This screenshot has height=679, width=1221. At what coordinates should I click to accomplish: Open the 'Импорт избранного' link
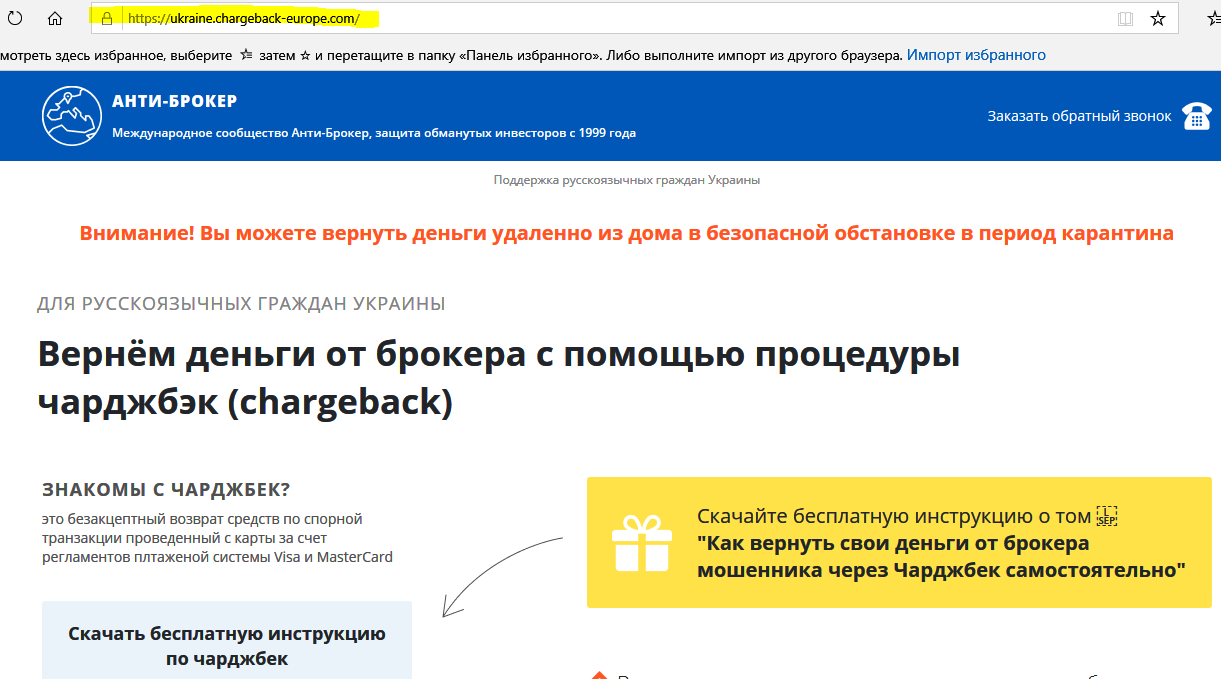coord(976,55)
